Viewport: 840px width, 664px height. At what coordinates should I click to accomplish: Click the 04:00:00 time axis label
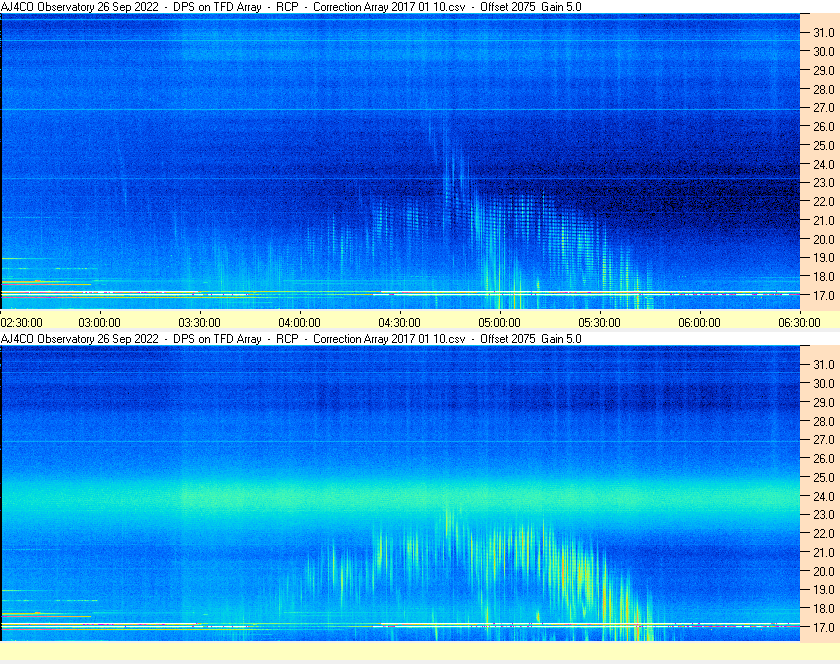pyautogui.click(x=299, y=323)
